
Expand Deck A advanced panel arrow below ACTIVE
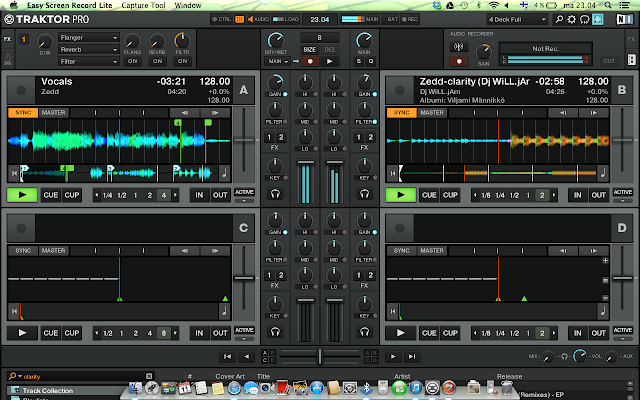click(244, 201)
